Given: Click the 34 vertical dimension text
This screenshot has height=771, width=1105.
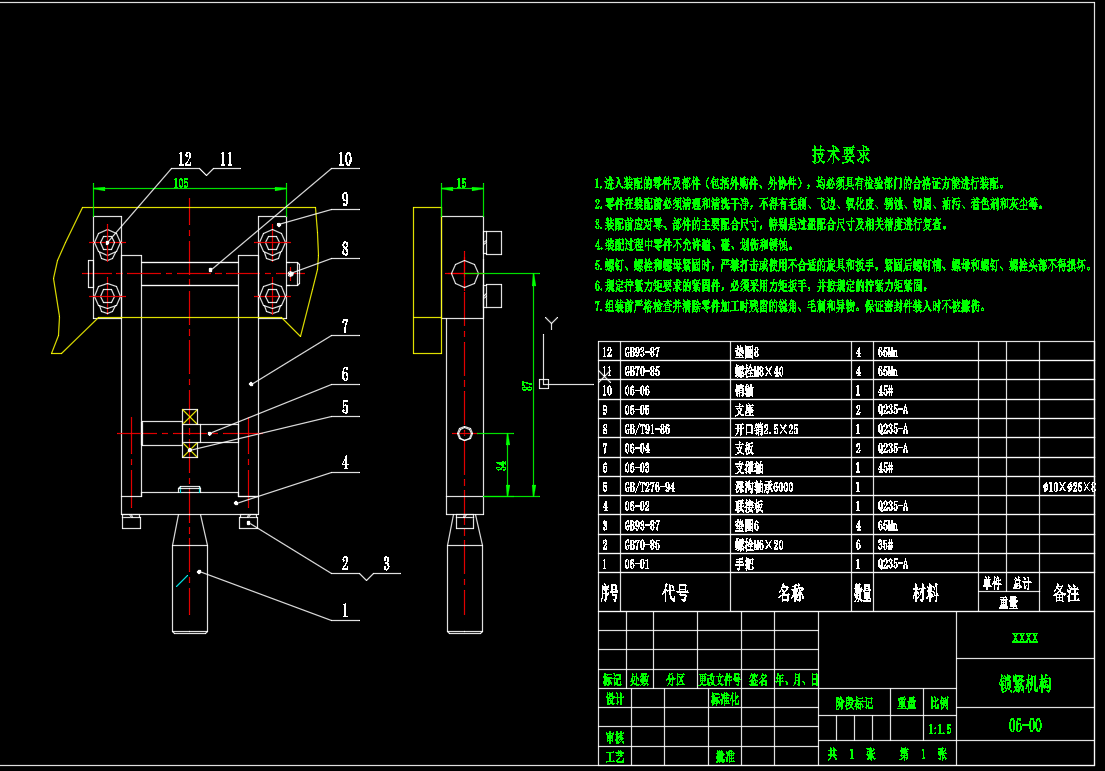Looking at the screenshot, I should pyautogui.click(x=502, y=463).
